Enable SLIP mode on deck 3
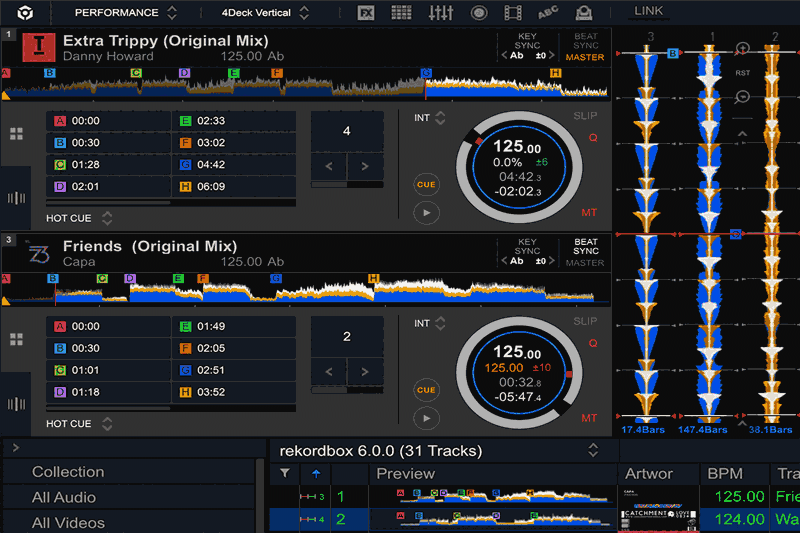Viewport: 800px width, 533px height. (x=585, y=321)
